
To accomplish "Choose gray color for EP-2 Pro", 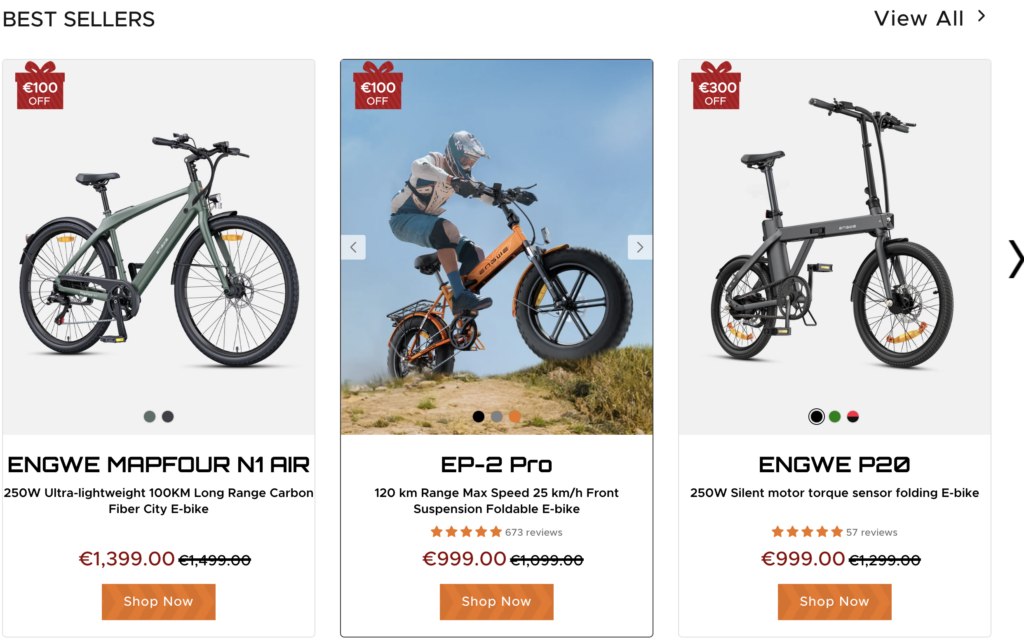I will click(496, 417).
